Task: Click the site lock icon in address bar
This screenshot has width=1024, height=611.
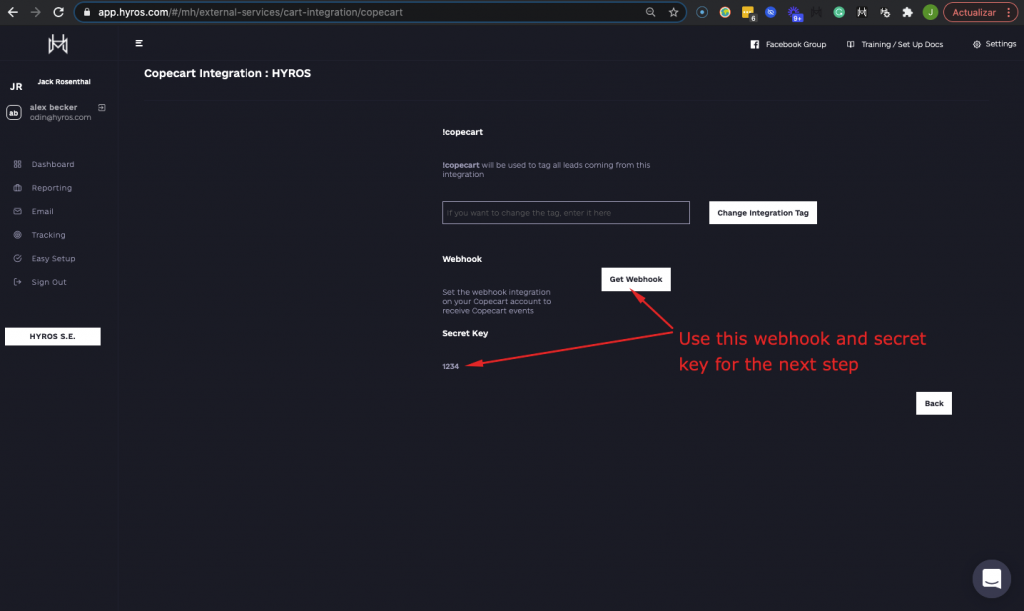Action: (87, 12)
